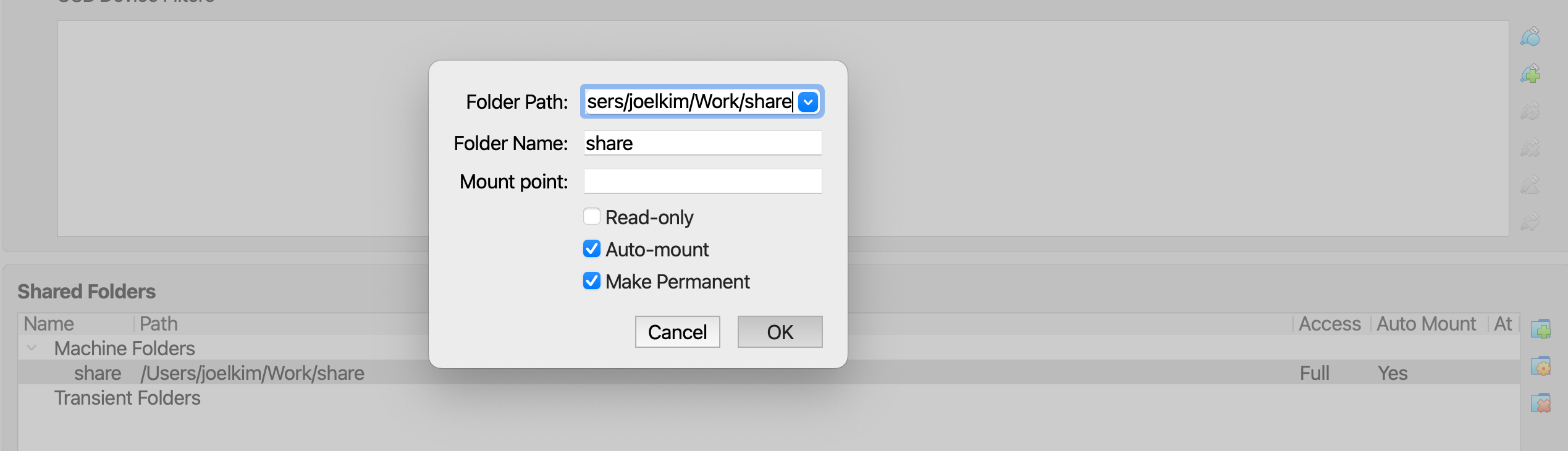Click the remove USB filter icon

coord(1530,148)
